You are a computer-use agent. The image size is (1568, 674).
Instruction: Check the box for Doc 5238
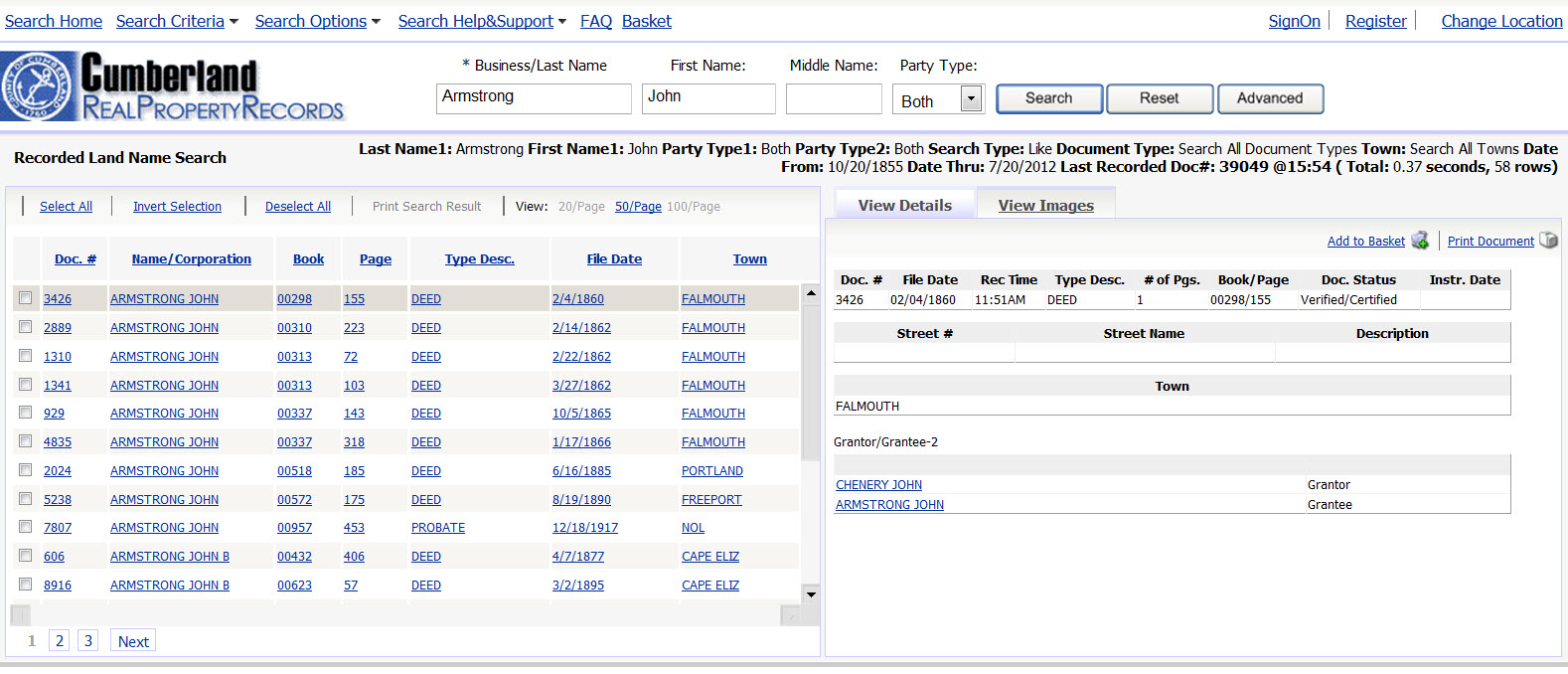coord(26,498)
